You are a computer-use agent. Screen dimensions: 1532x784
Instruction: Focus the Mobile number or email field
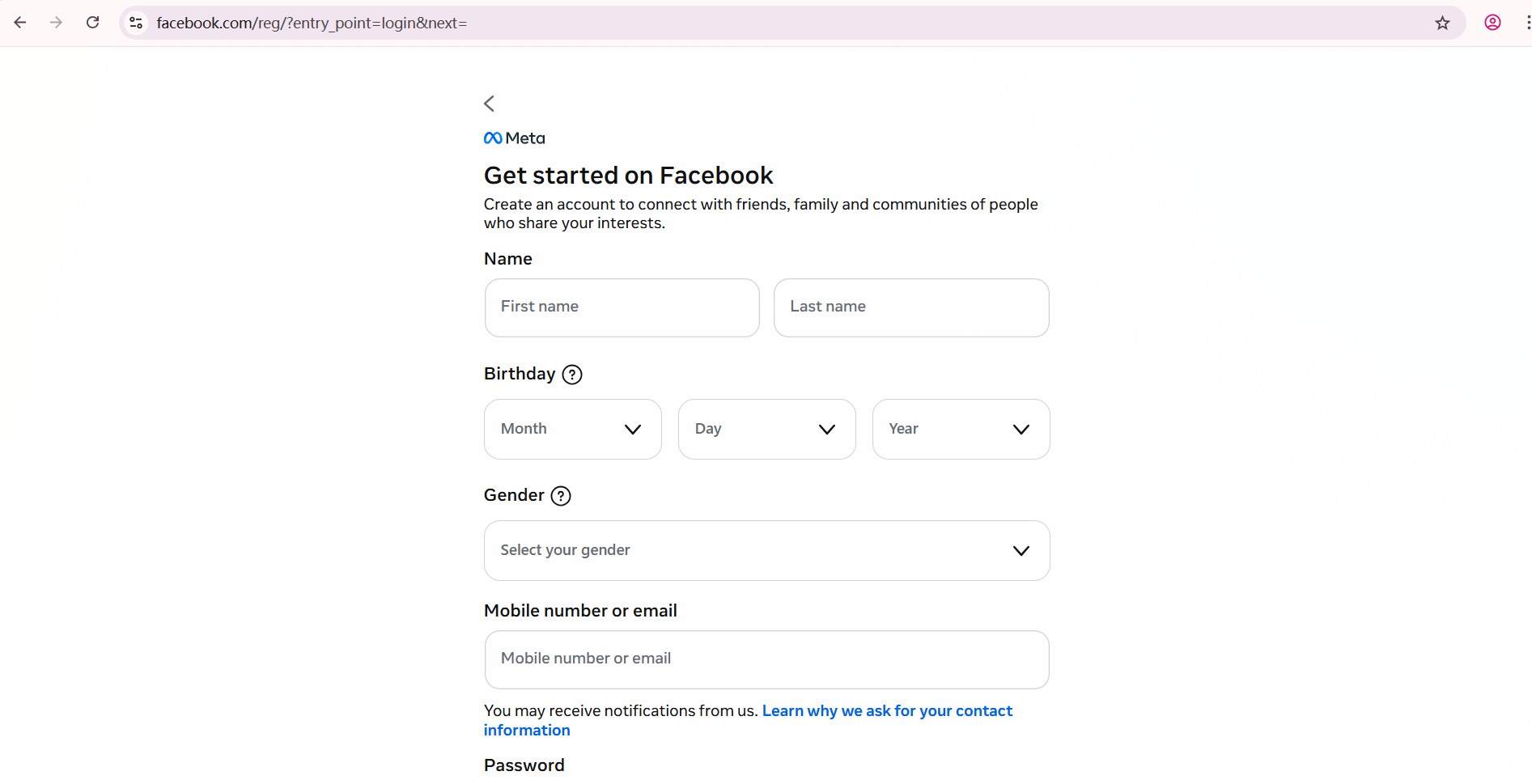pos(766,659)
